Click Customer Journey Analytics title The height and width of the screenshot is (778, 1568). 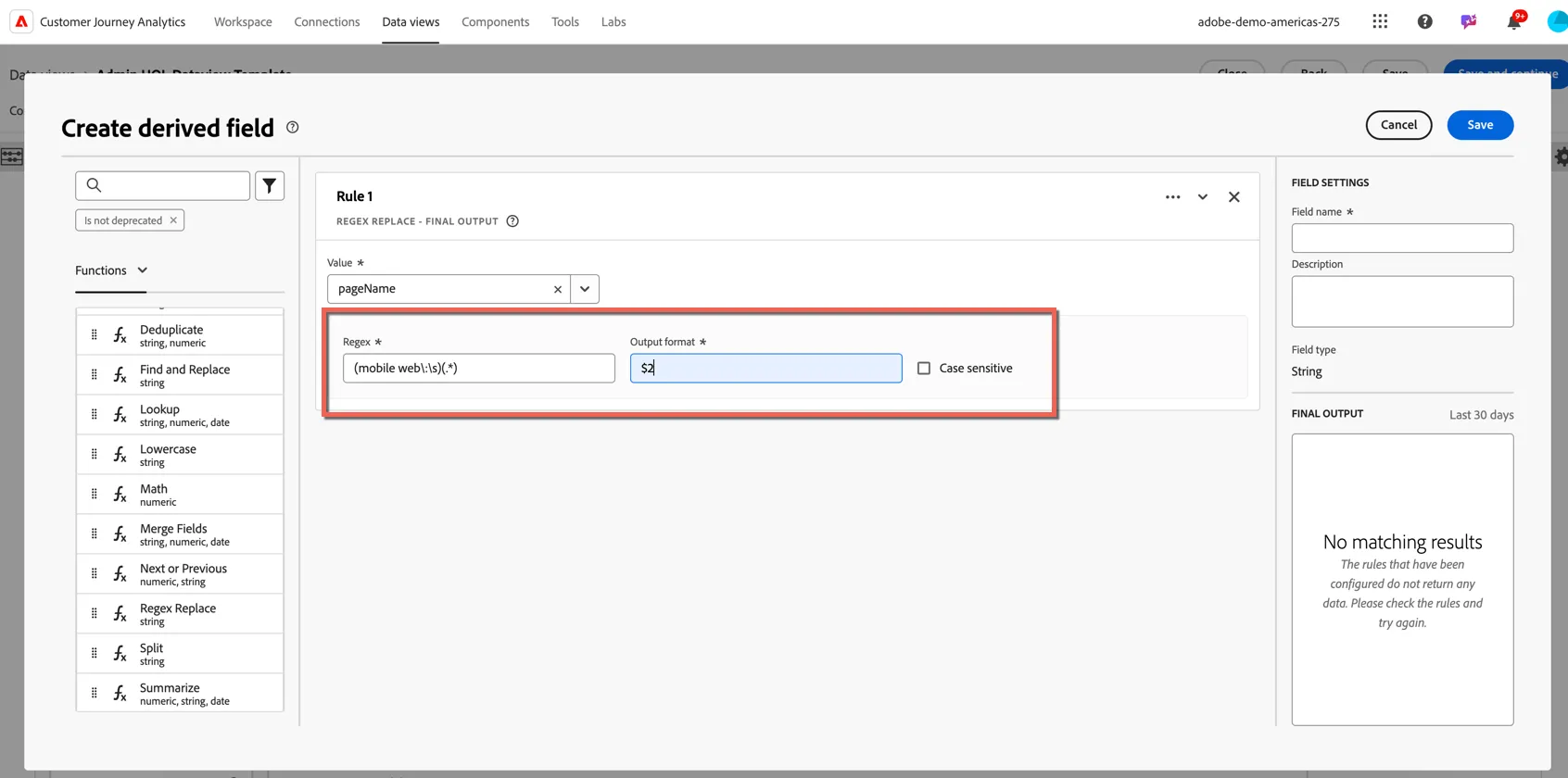113,21
